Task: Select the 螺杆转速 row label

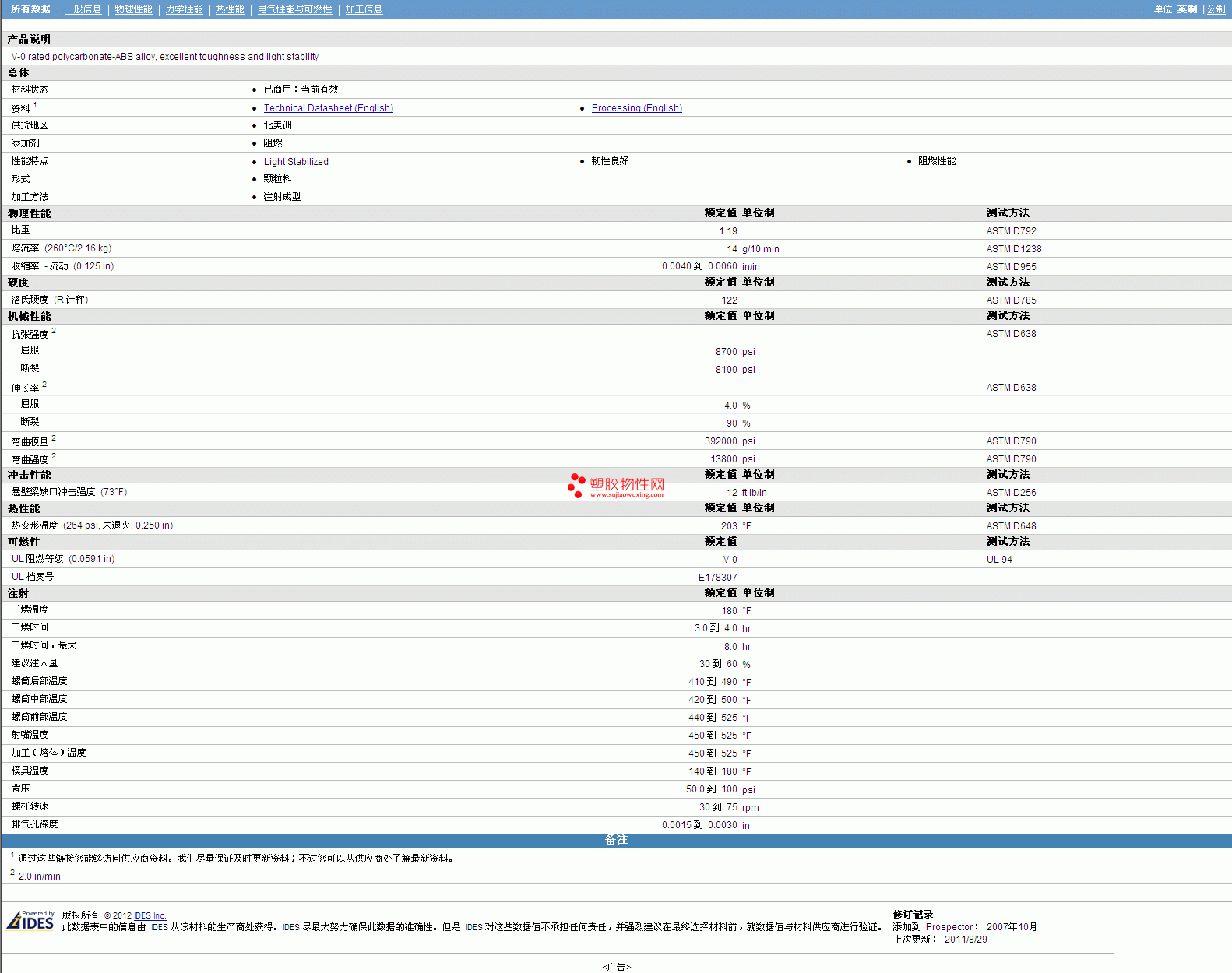Action: pos(30,806)
